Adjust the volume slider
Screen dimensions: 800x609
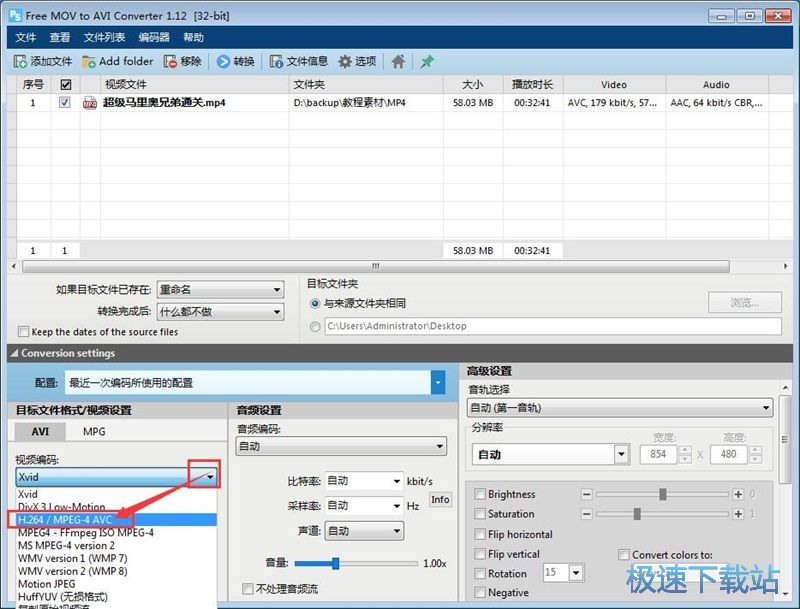pos(336,564)
